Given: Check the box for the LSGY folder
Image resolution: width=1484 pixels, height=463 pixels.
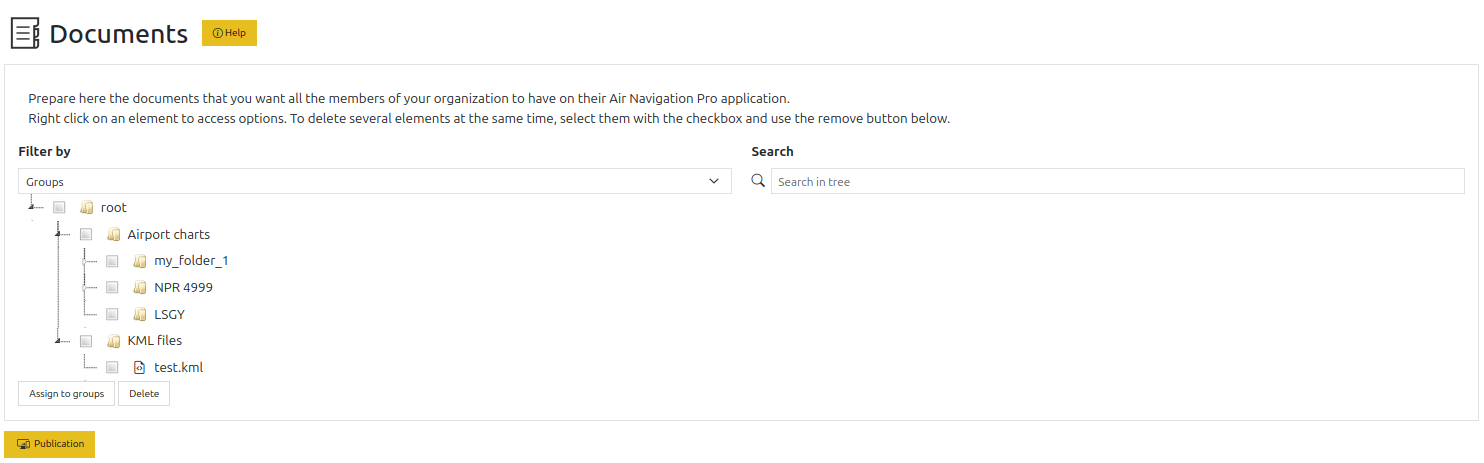Looking at the screenshot, I should [112, 315].
